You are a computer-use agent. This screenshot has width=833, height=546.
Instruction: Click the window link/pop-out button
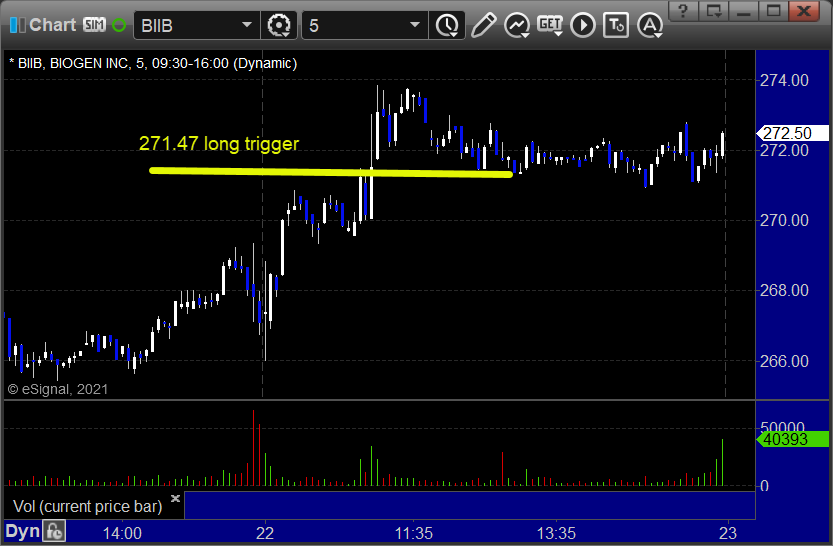(713, 11)
